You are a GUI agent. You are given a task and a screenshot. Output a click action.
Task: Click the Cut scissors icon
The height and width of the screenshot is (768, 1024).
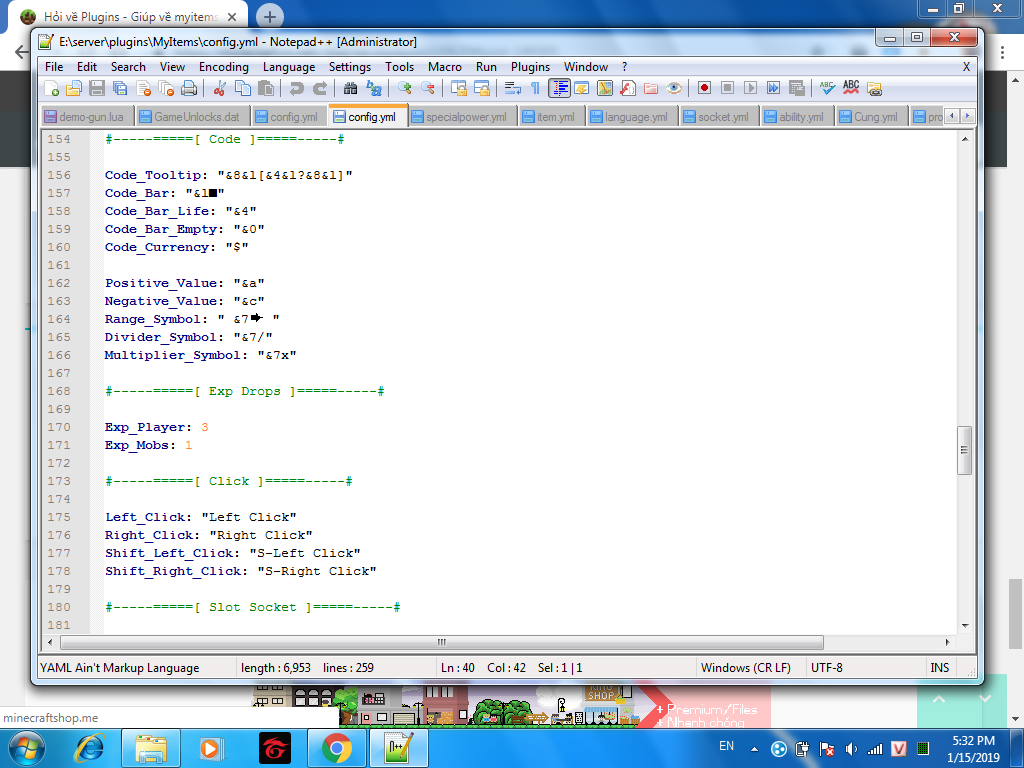click(x=220, y=88)
